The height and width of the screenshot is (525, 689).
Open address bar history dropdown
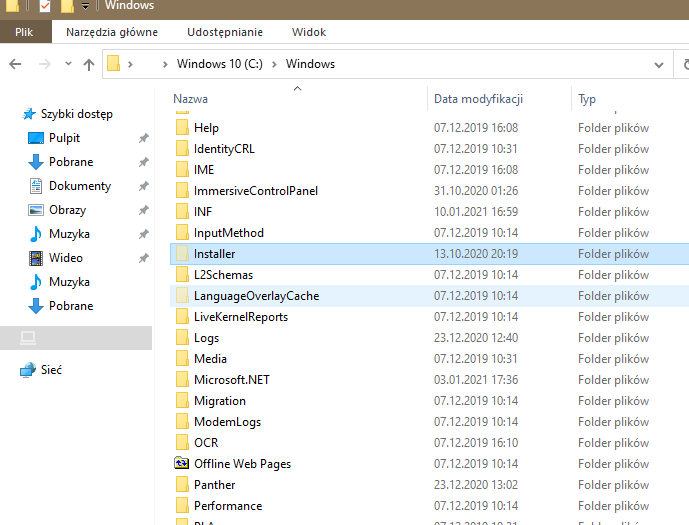(659, 65)
